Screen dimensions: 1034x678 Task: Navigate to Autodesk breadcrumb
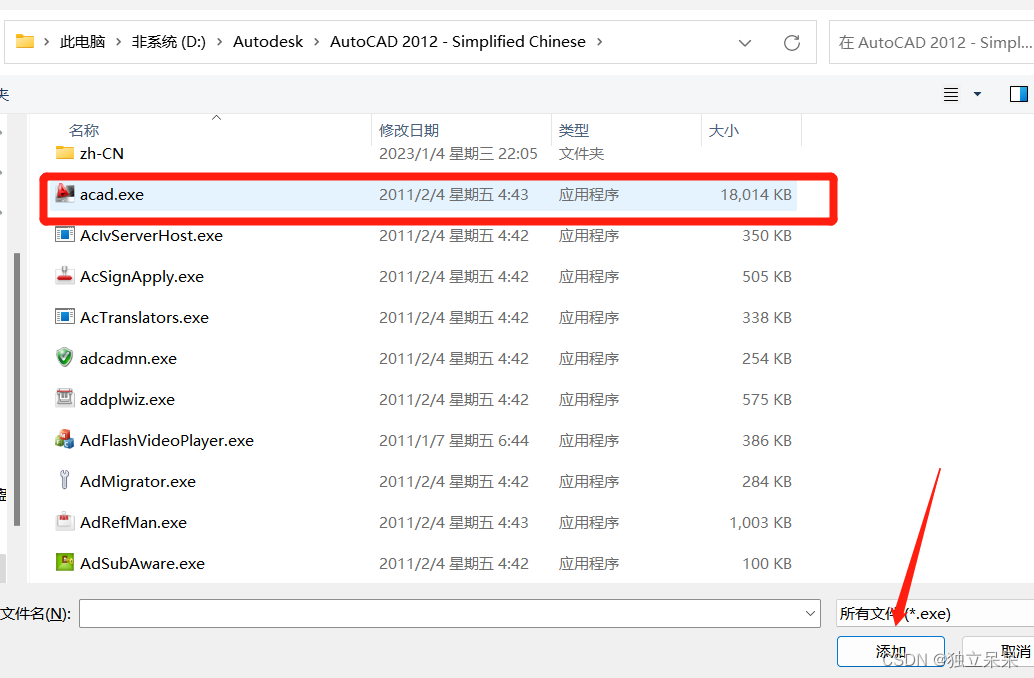pyautogui.click(x=268, y=42)
